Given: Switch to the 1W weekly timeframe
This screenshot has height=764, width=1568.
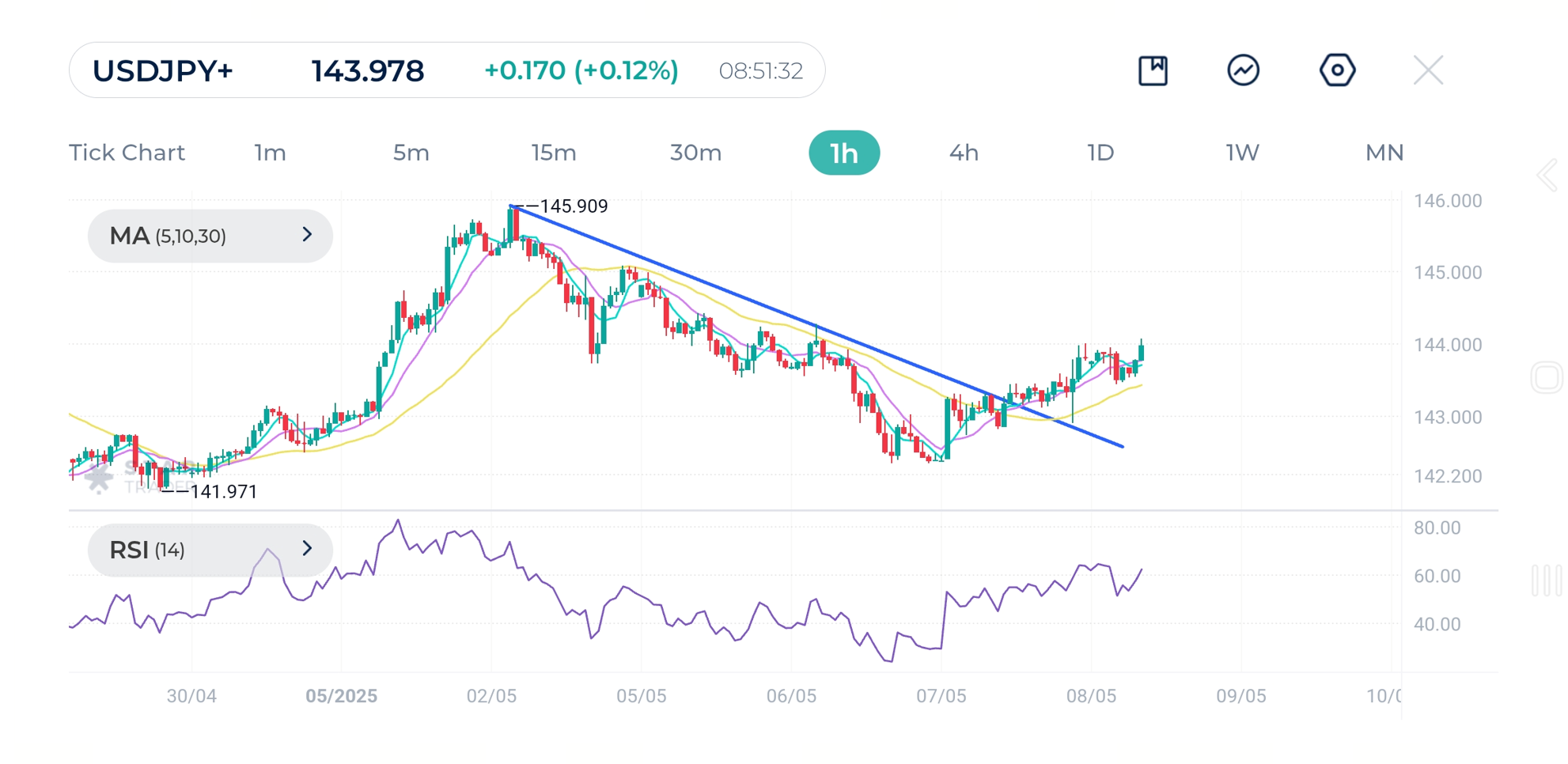Looking at the screenshot, I should pyautogui.click(x=1240, y=153).
